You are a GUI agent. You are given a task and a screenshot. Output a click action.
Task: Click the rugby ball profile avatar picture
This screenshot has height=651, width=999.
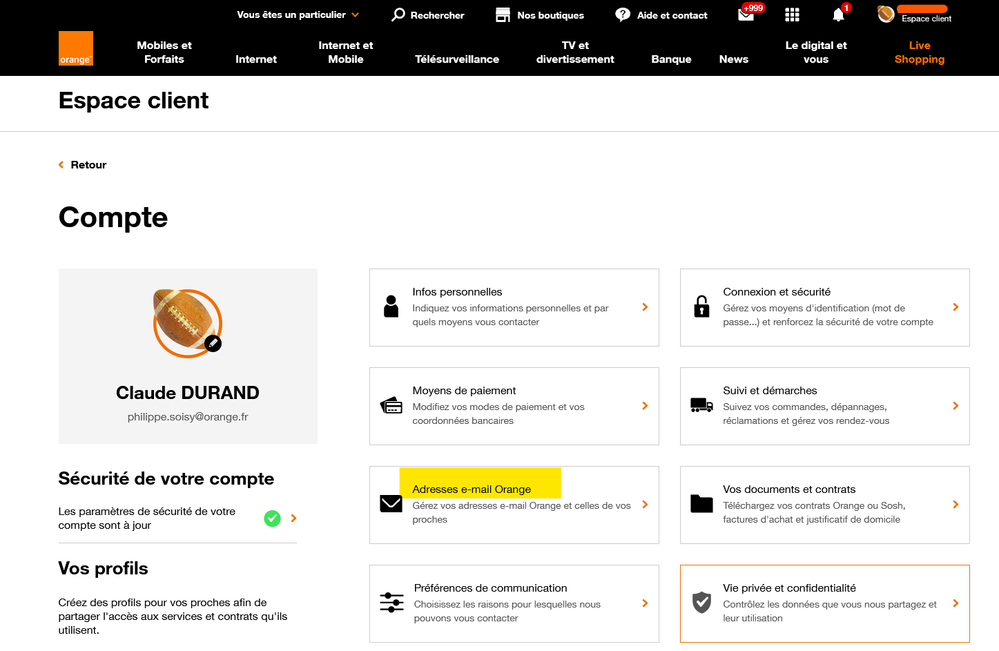point(185,320)
